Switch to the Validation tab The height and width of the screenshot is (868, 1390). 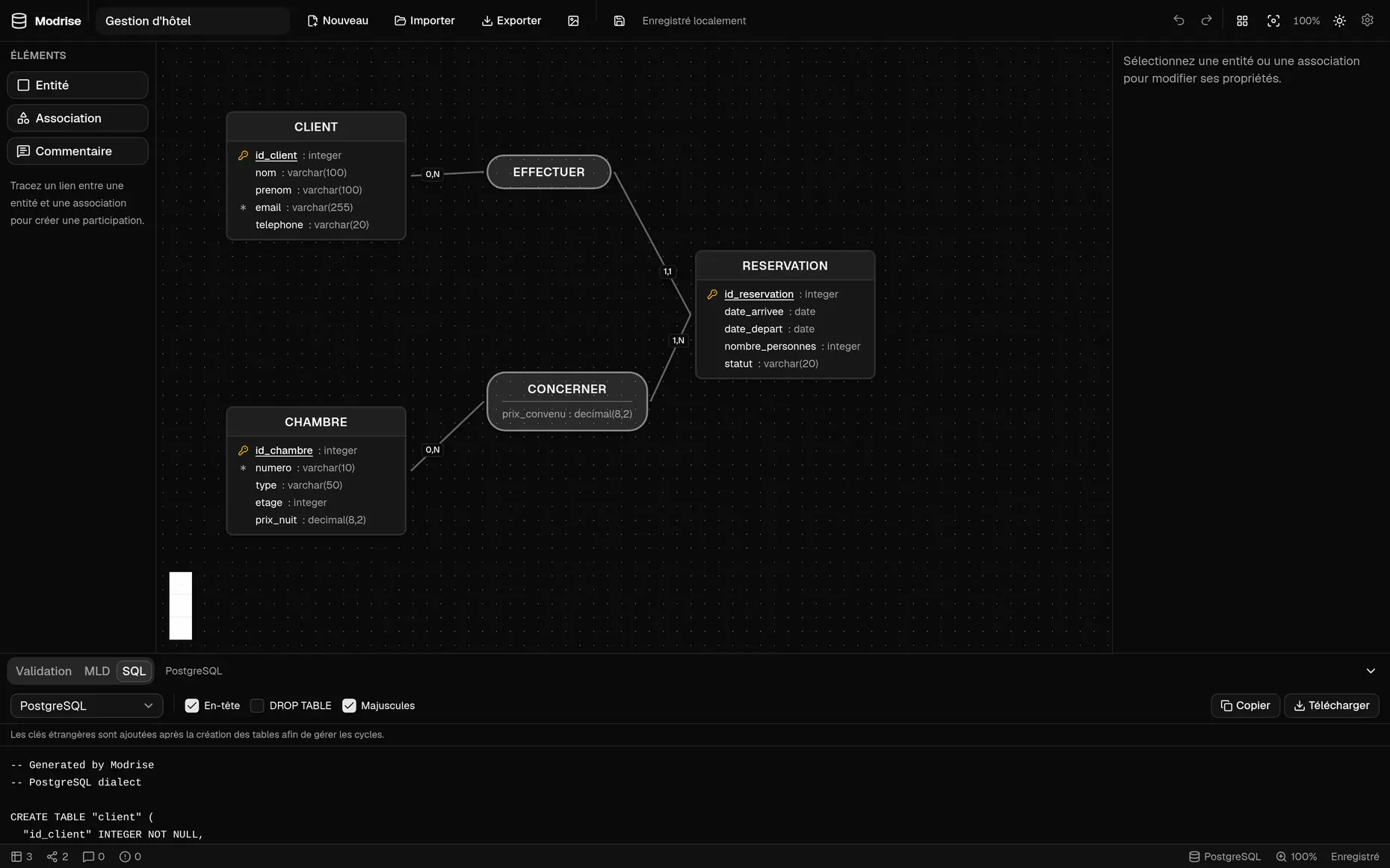[44, 671]
